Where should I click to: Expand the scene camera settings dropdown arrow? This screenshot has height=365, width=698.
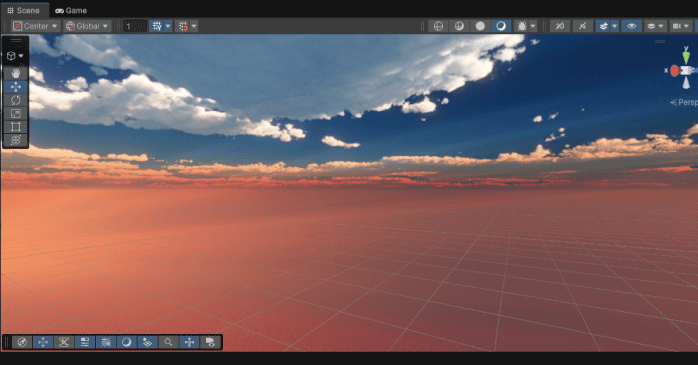click(x=686, y=26)
